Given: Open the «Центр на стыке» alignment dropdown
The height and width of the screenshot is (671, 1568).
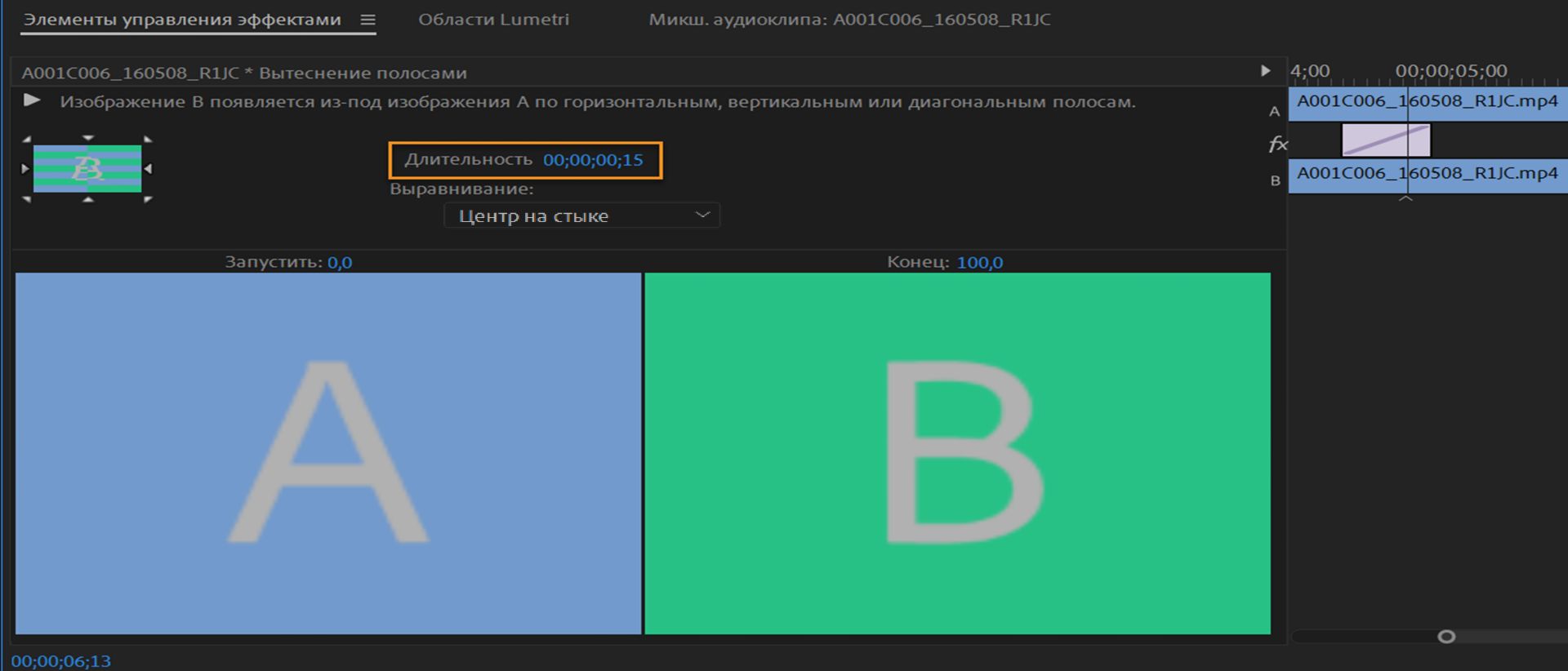Looking at the screenshot, I should [x=581, y=216].
